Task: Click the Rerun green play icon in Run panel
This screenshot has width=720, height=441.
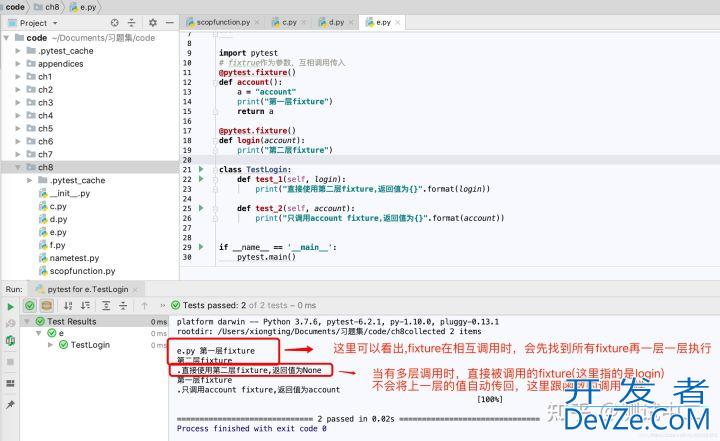Action: 10,306
